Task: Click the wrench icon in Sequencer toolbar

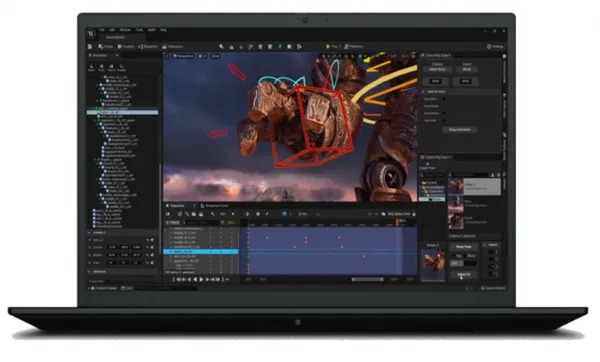Action: 213,214
